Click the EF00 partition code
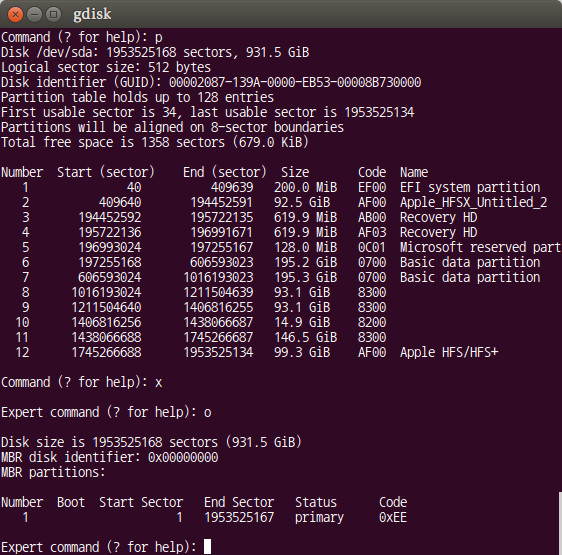 click(372, 188)
